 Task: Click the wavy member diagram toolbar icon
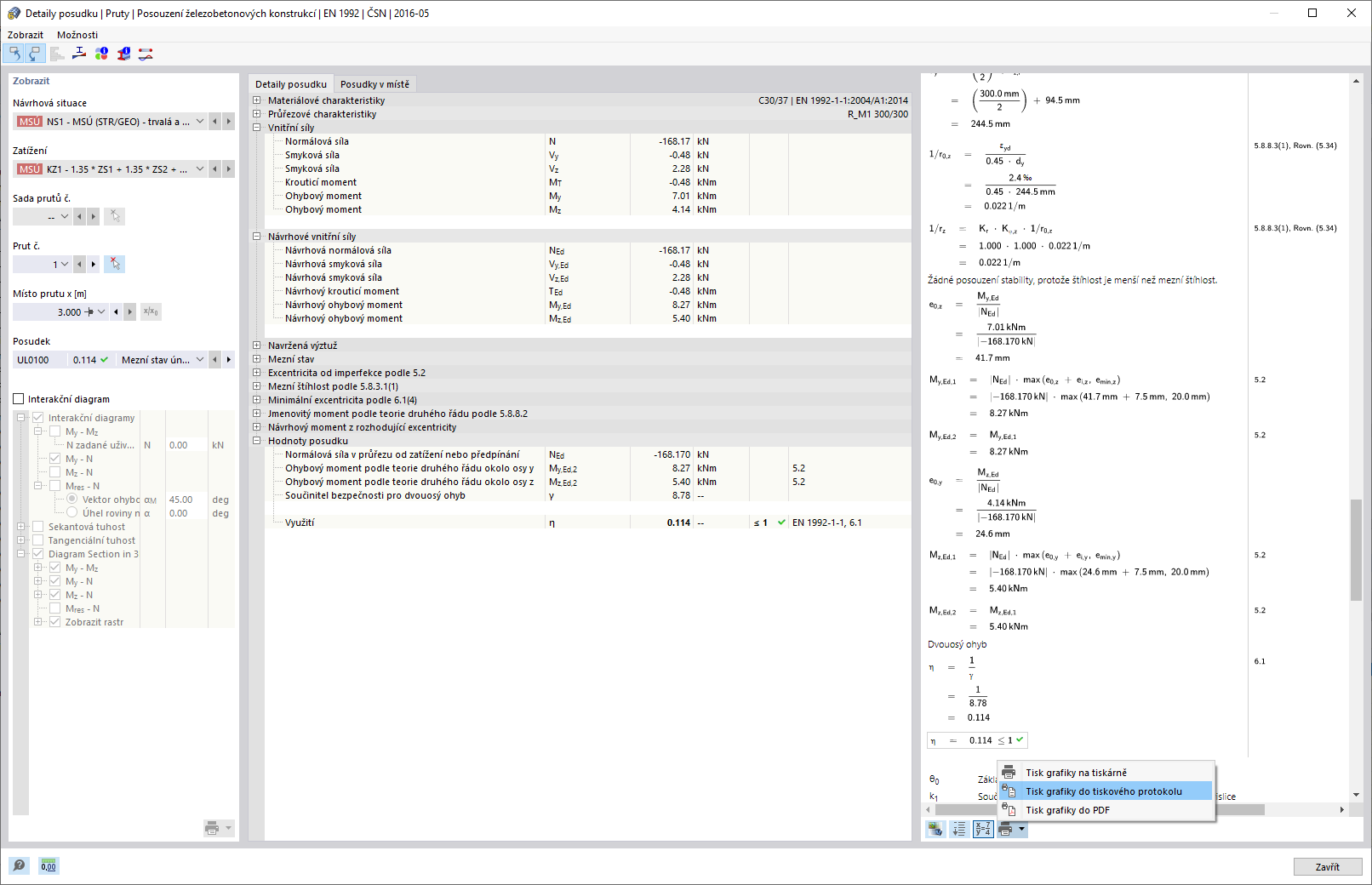(x=146, y=54)
